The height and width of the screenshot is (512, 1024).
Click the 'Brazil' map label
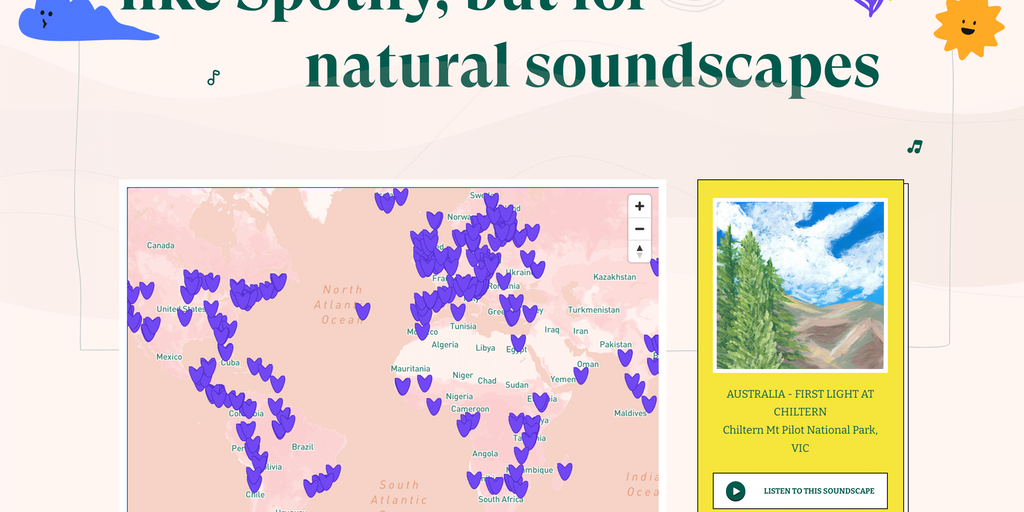pos(302,447)
